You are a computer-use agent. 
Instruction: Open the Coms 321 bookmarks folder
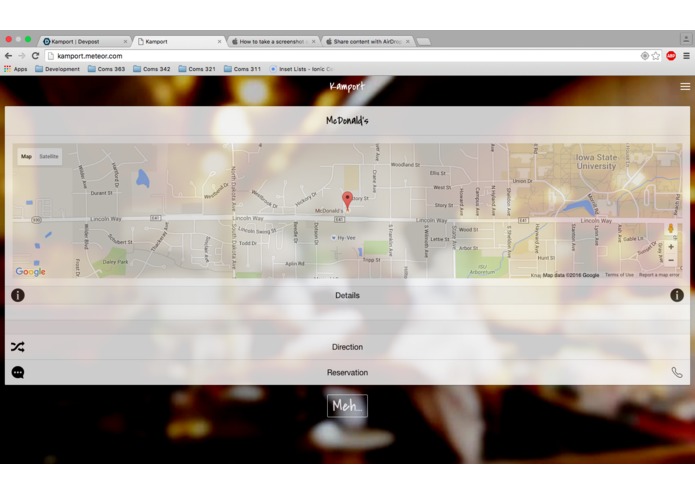tap(197, 69)
